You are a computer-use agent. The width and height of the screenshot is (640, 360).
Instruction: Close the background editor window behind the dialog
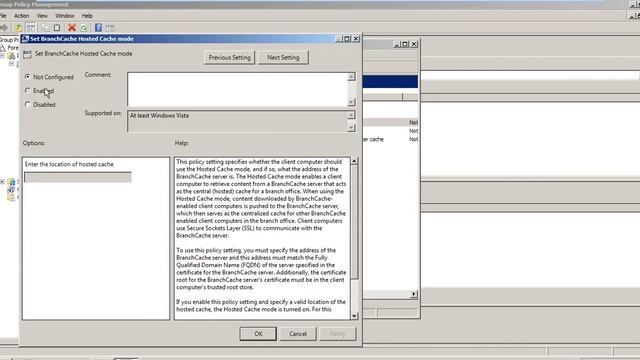(x=414, y=44)
